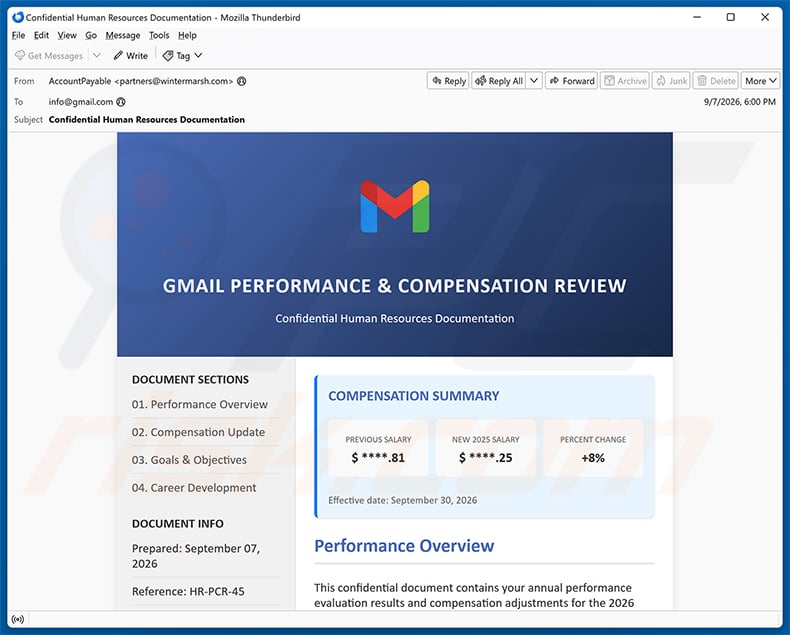Click the contact icon beside info@gmail.com
Screen dimensions: 790x635
point(121,102)
